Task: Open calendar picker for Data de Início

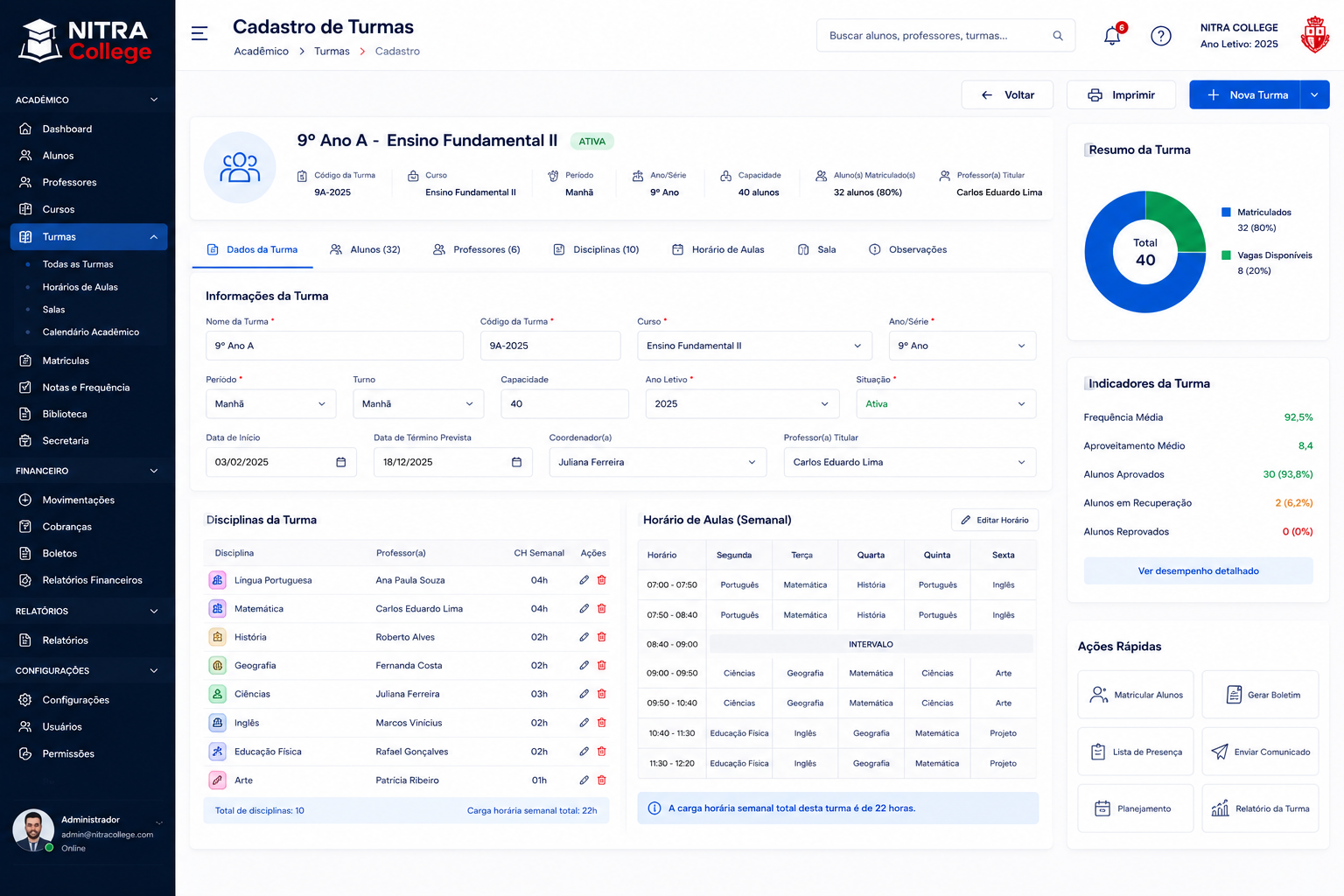Action: pos(341,462)
